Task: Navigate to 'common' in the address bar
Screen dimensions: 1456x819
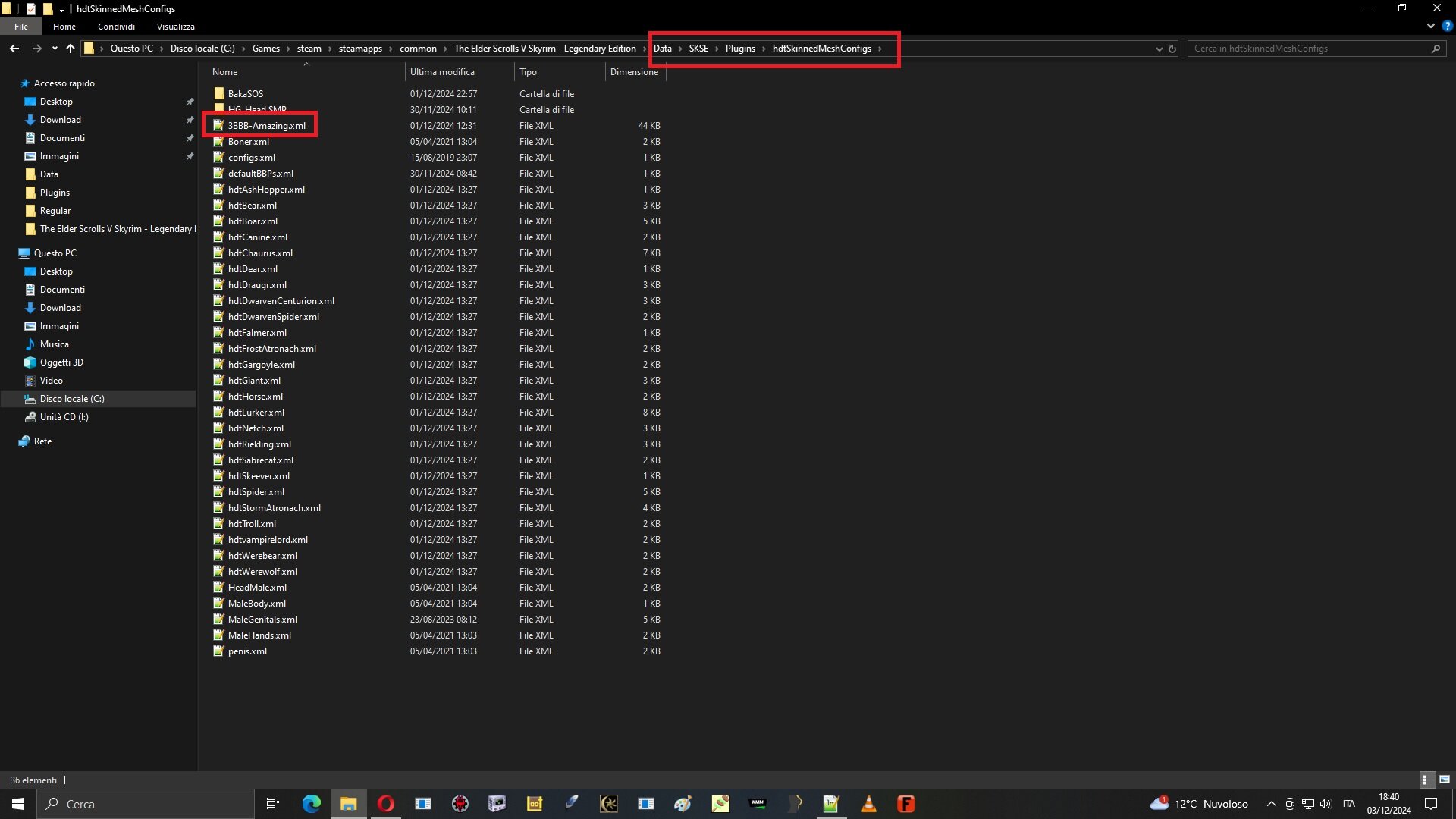Action: 418,49
